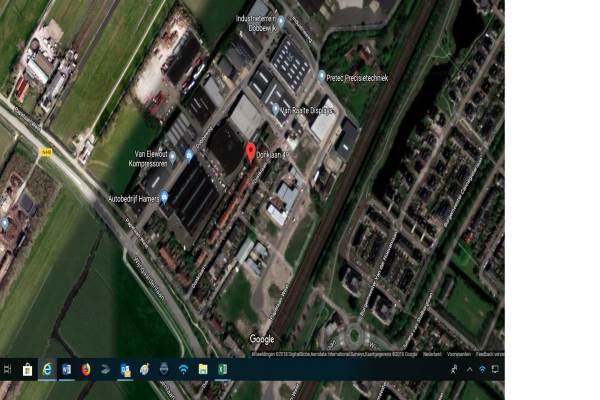Switch to Outlook in the taskbar
The width and height of the screenshot is (600, 400).
pyautogui.click(x=126, y=370)
